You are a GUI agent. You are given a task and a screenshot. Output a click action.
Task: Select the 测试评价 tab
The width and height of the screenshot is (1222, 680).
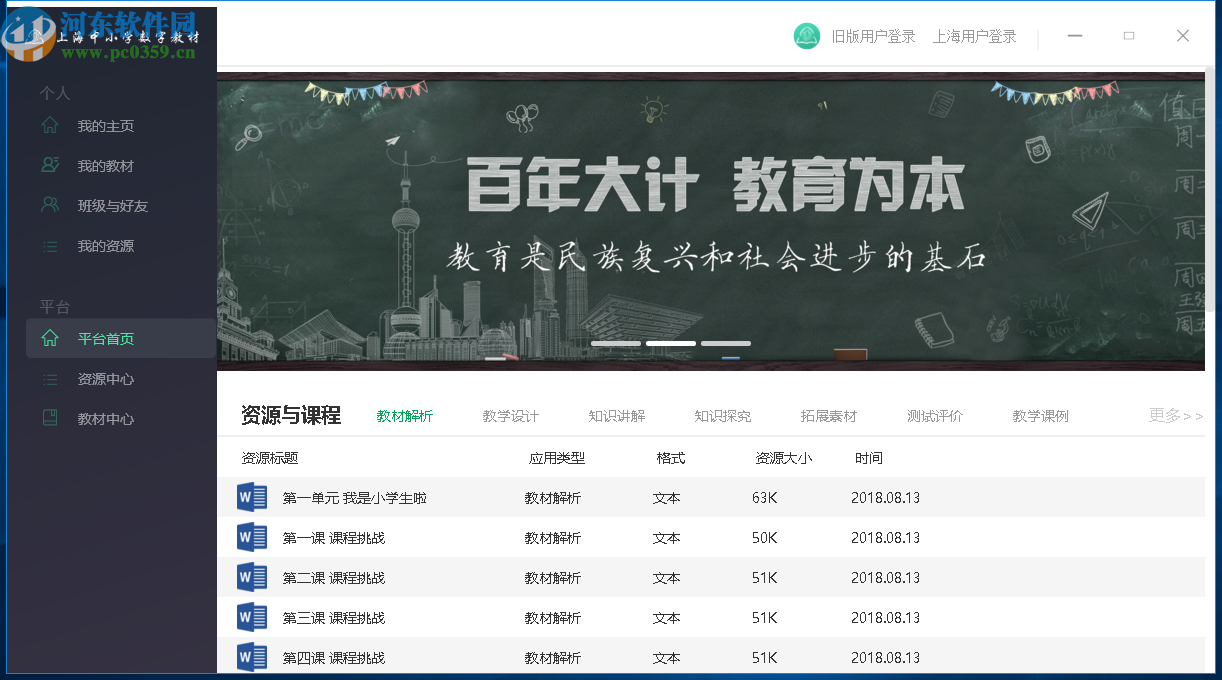934,415
